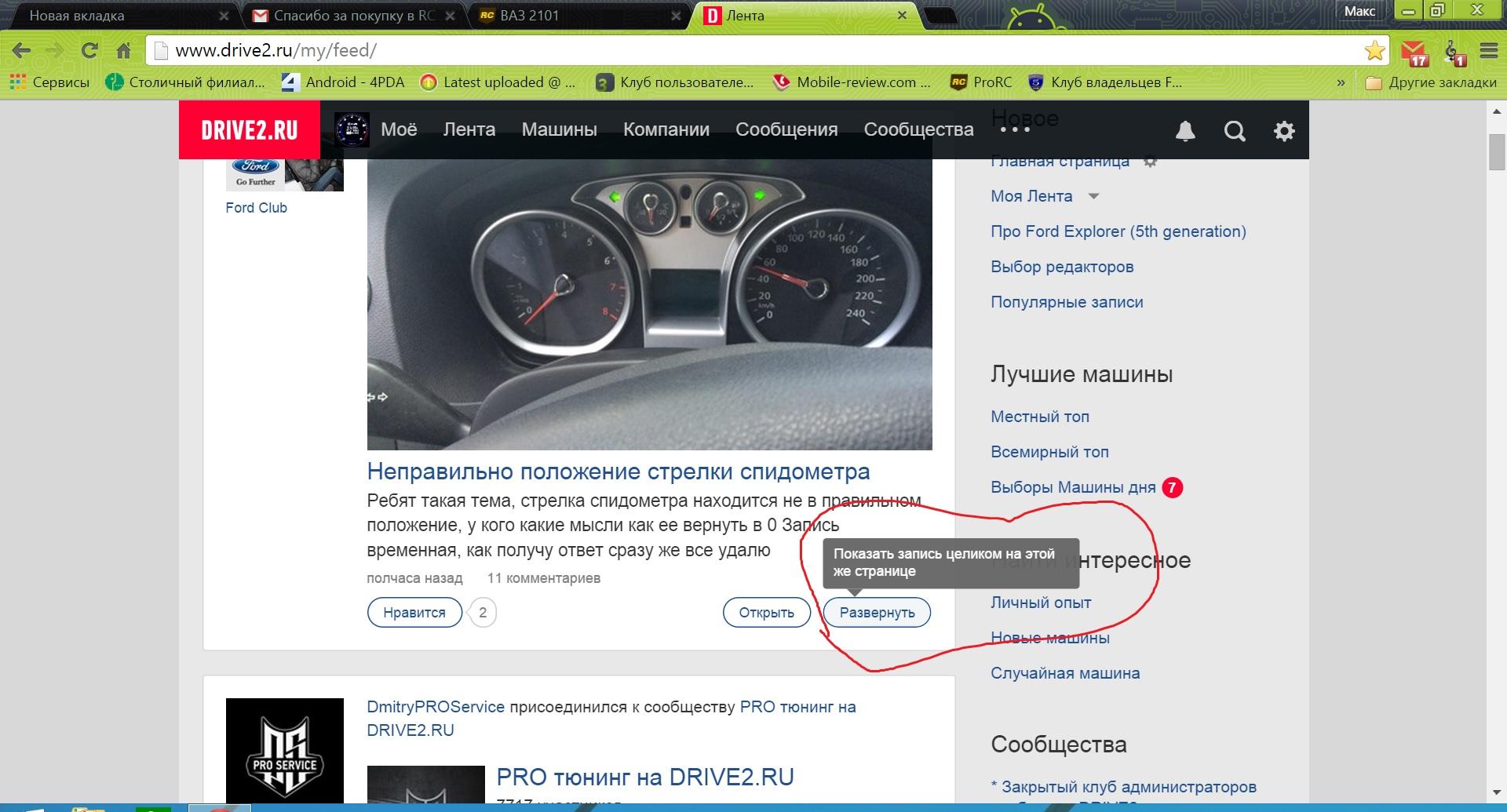The width and height of the screenshot is (1507, 812).
Task: Open the Выборы Машины дня link
Action: tap(1073, 487)
